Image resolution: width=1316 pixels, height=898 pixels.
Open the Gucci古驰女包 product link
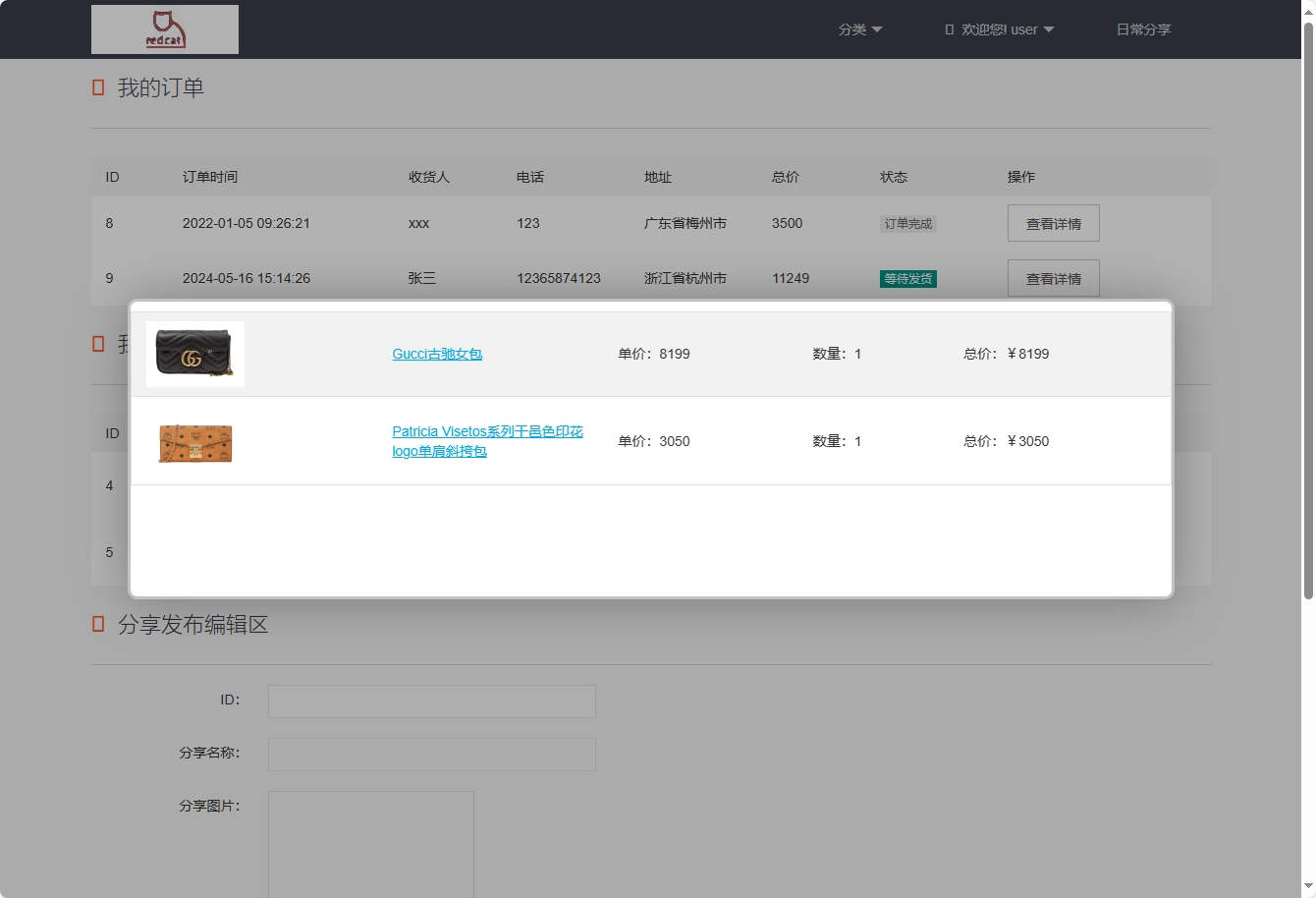pos(436,354)
